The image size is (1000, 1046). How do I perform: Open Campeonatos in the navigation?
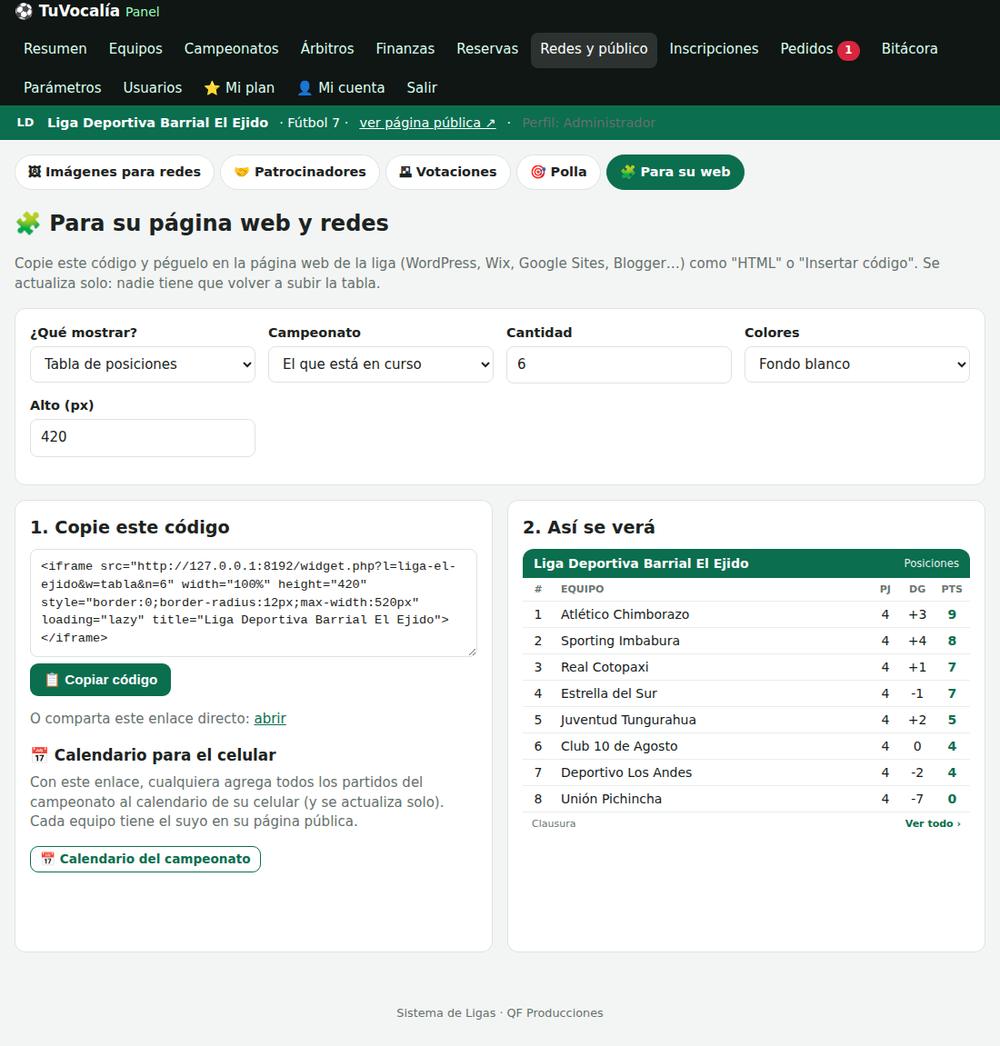(x=231, y=49)
